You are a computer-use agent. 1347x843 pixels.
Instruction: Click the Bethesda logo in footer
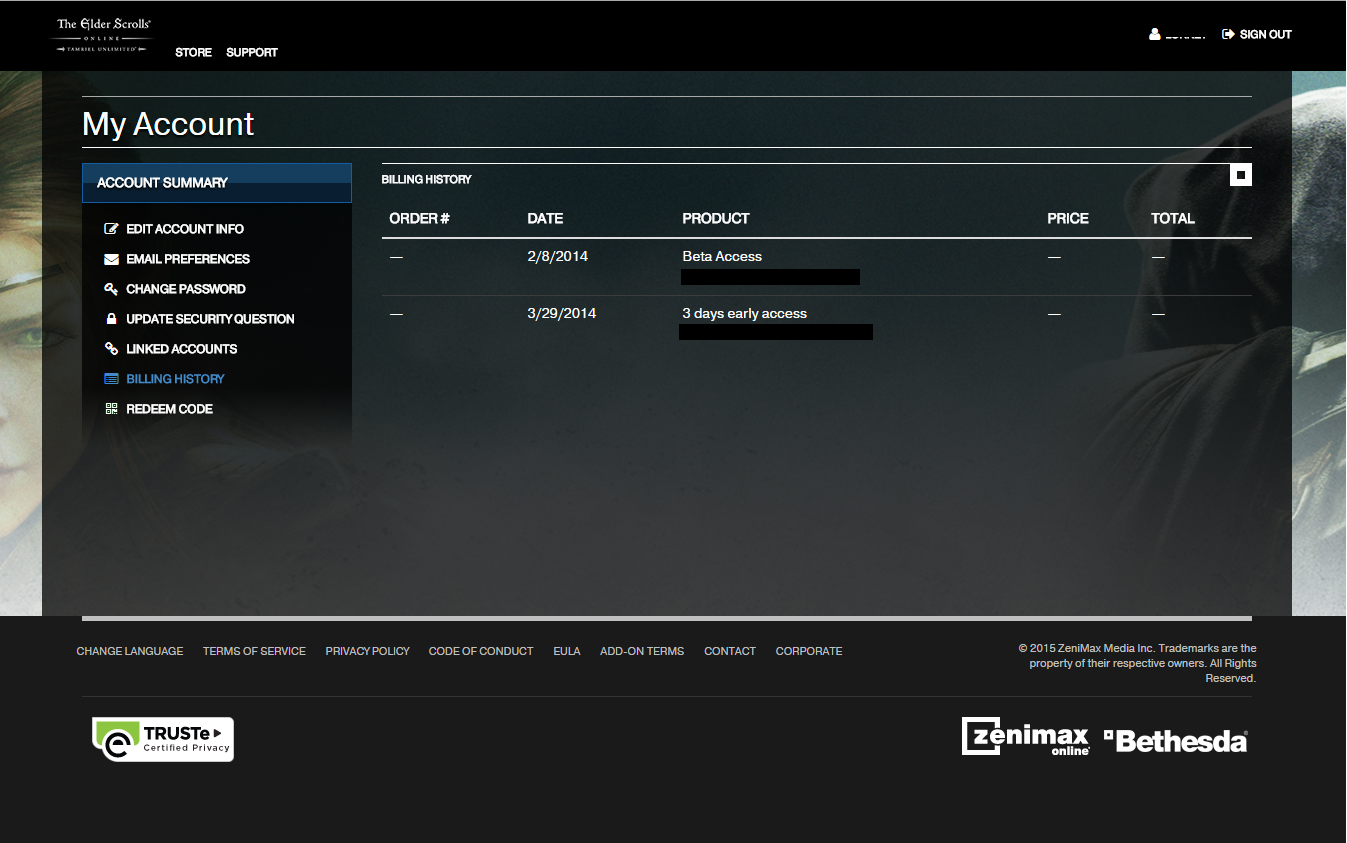pyautogui.click(x=1176, y=741)
